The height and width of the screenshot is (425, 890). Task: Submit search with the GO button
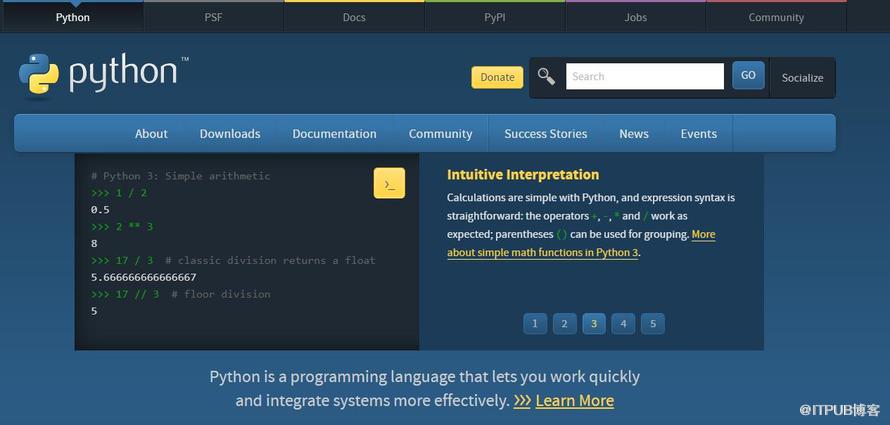point(748,75)
